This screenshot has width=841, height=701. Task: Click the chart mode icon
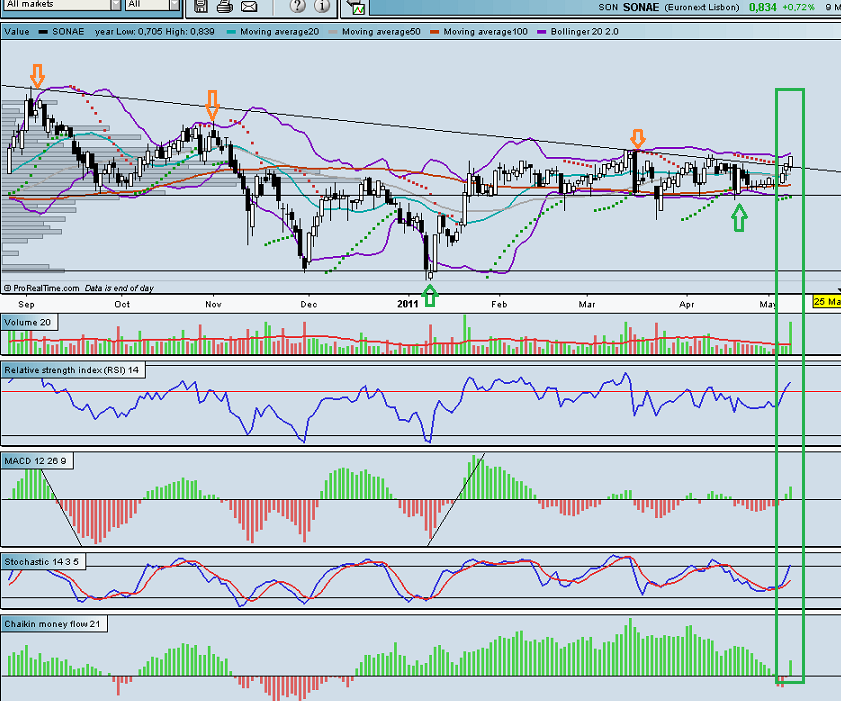356,7
